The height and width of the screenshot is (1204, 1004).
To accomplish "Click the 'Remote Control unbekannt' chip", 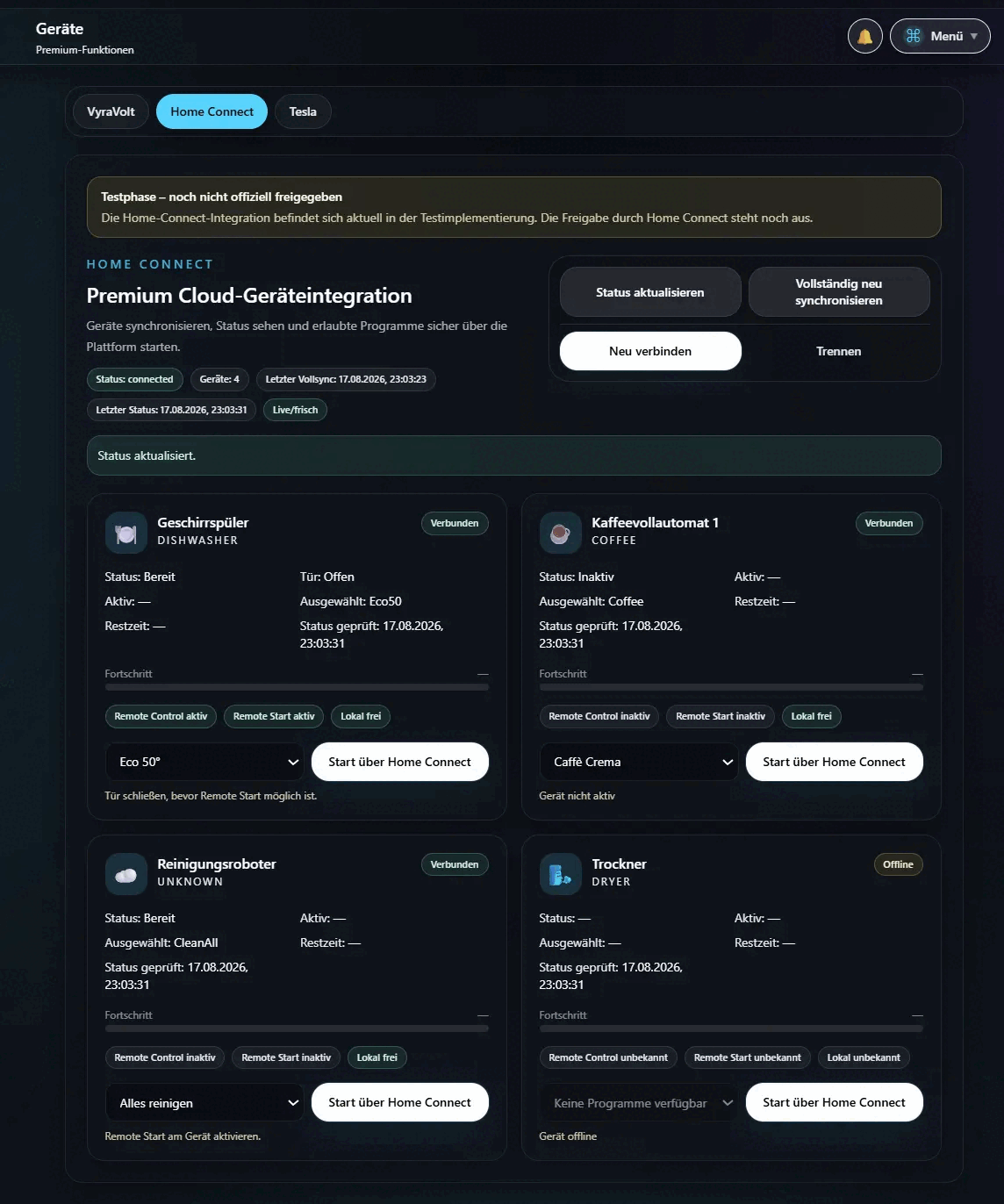I will click(x=608, y=1057).
